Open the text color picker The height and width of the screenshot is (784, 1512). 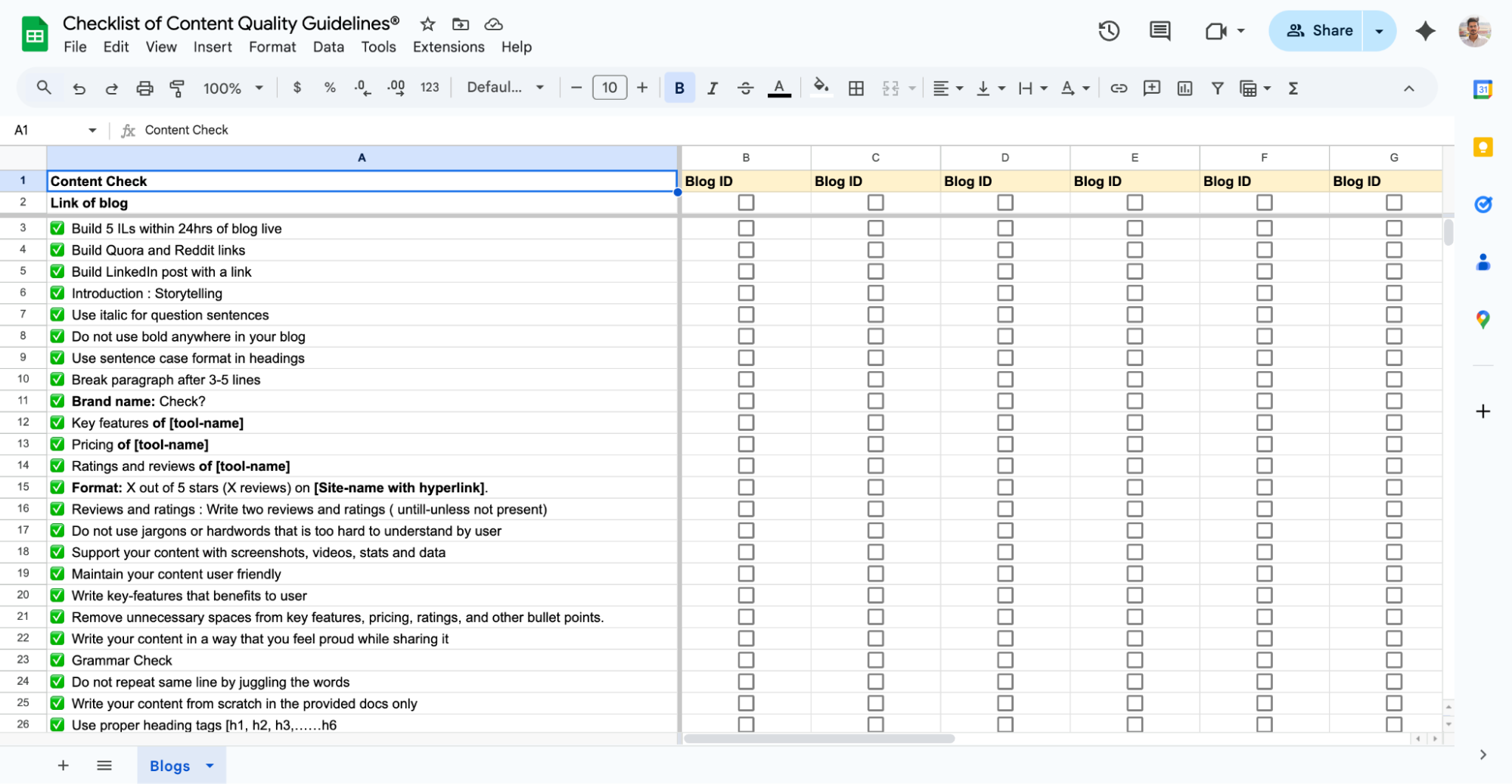tap(779, 88)
